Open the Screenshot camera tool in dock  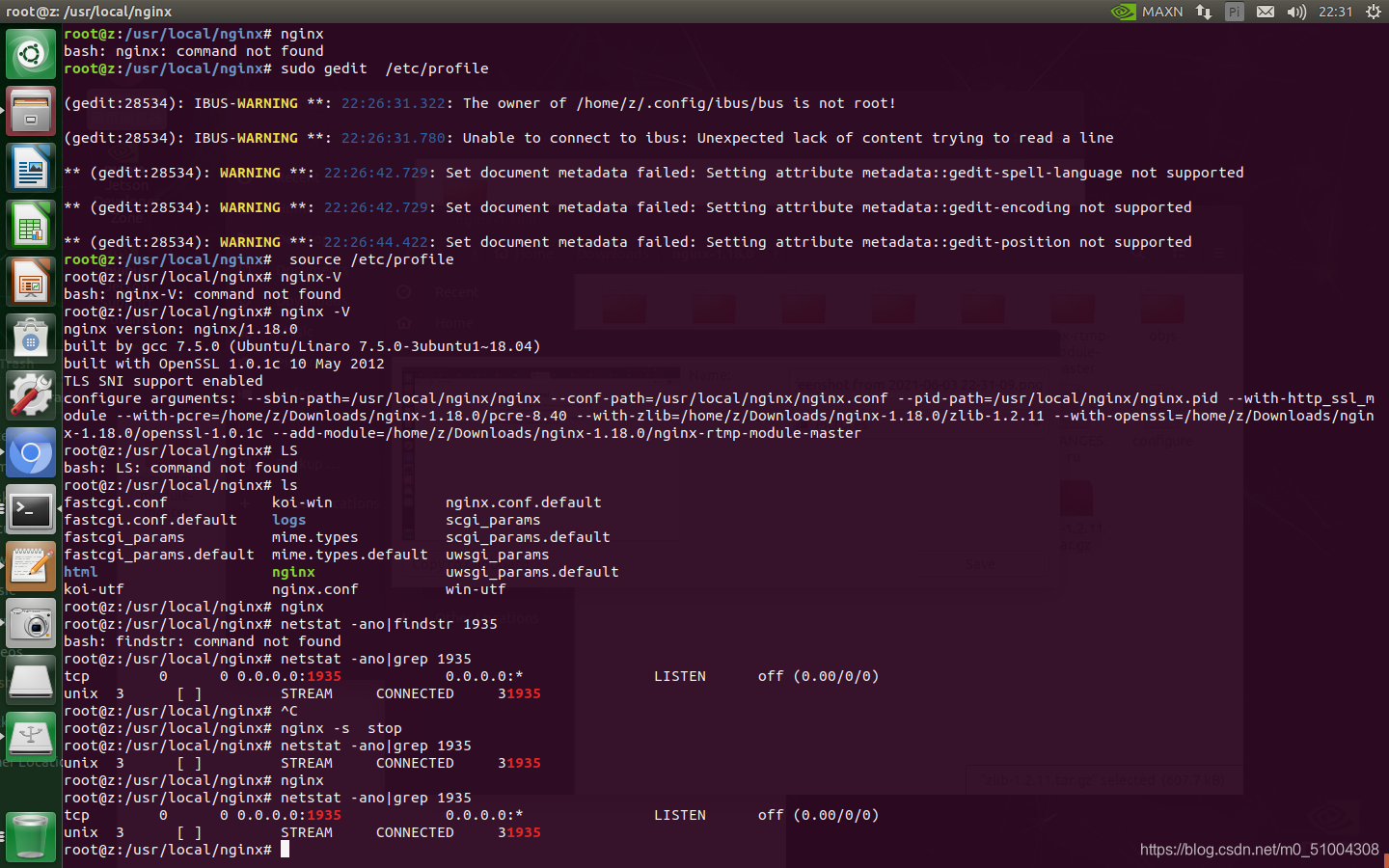point(31,623)
